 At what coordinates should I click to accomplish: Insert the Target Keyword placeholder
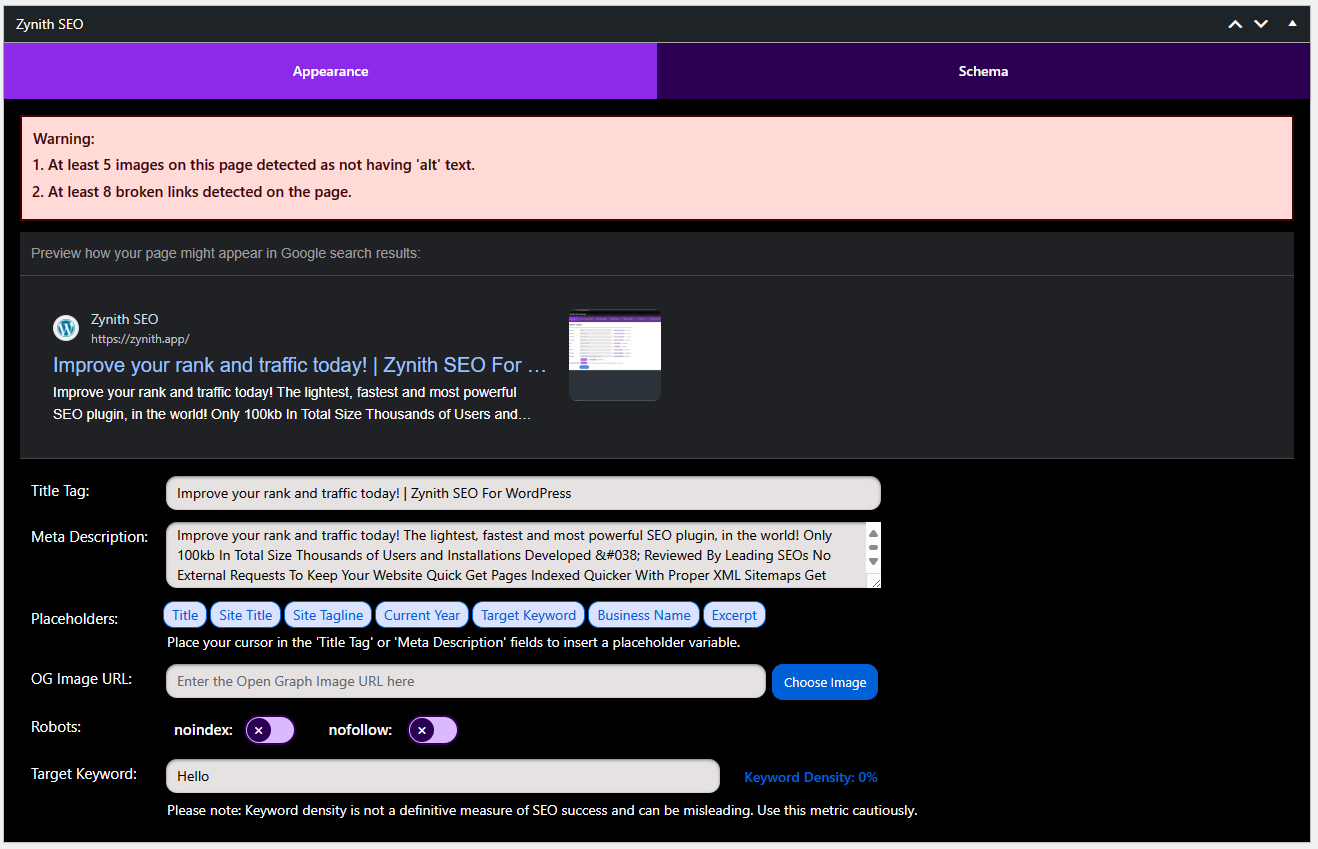[528, 614]
